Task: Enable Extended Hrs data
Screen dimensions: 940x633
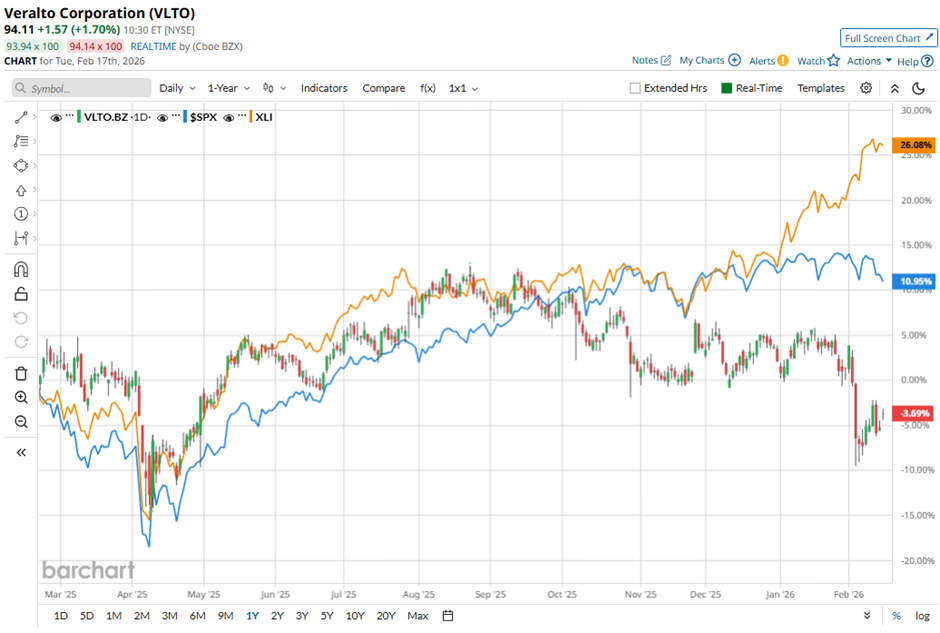Action: coord(636,88)
